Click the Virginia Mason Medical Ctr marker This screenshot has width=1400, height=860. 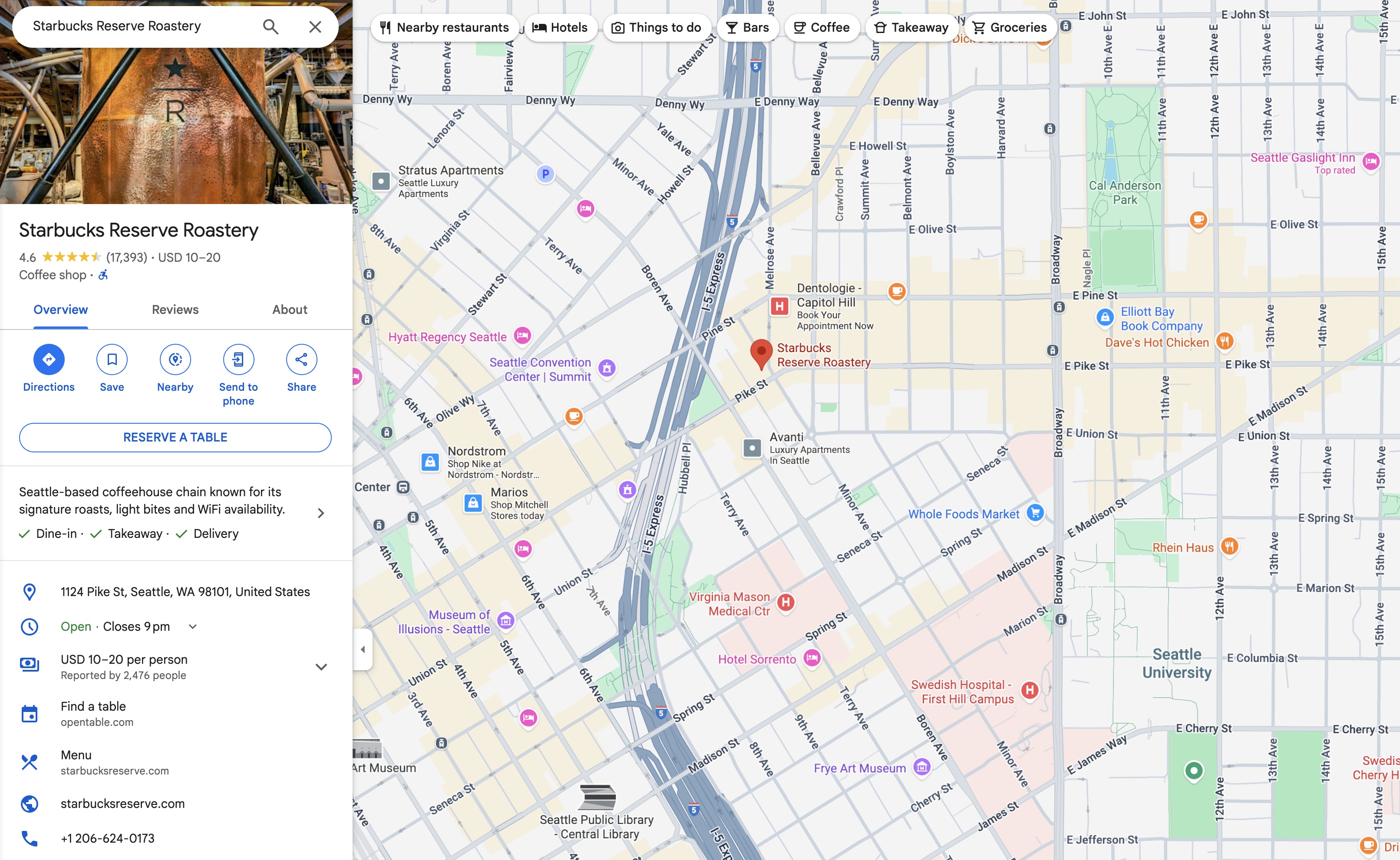pyautogui.click(x=786, y=602)
